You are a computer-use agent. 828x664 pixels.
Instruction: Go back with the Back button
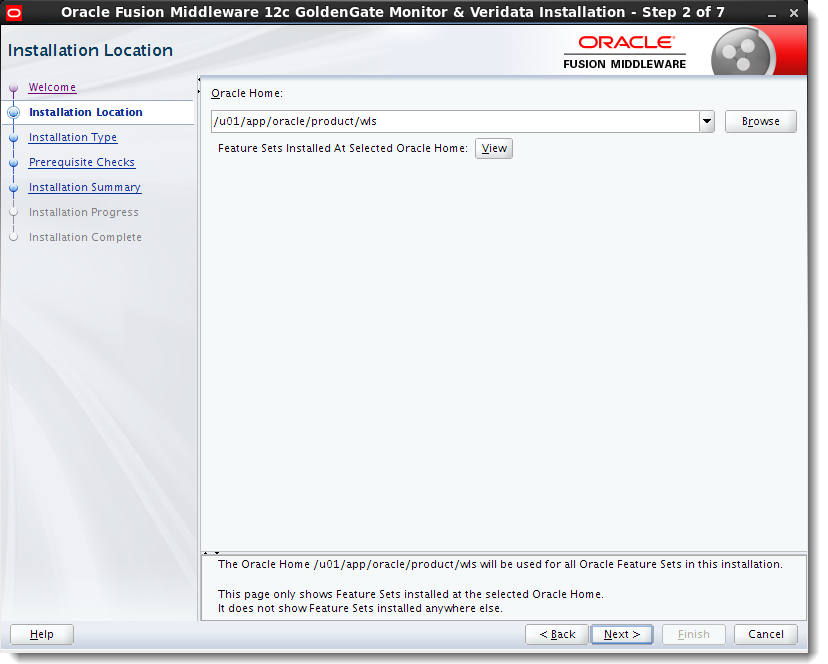pyautogui.click(x=557, y=634)
